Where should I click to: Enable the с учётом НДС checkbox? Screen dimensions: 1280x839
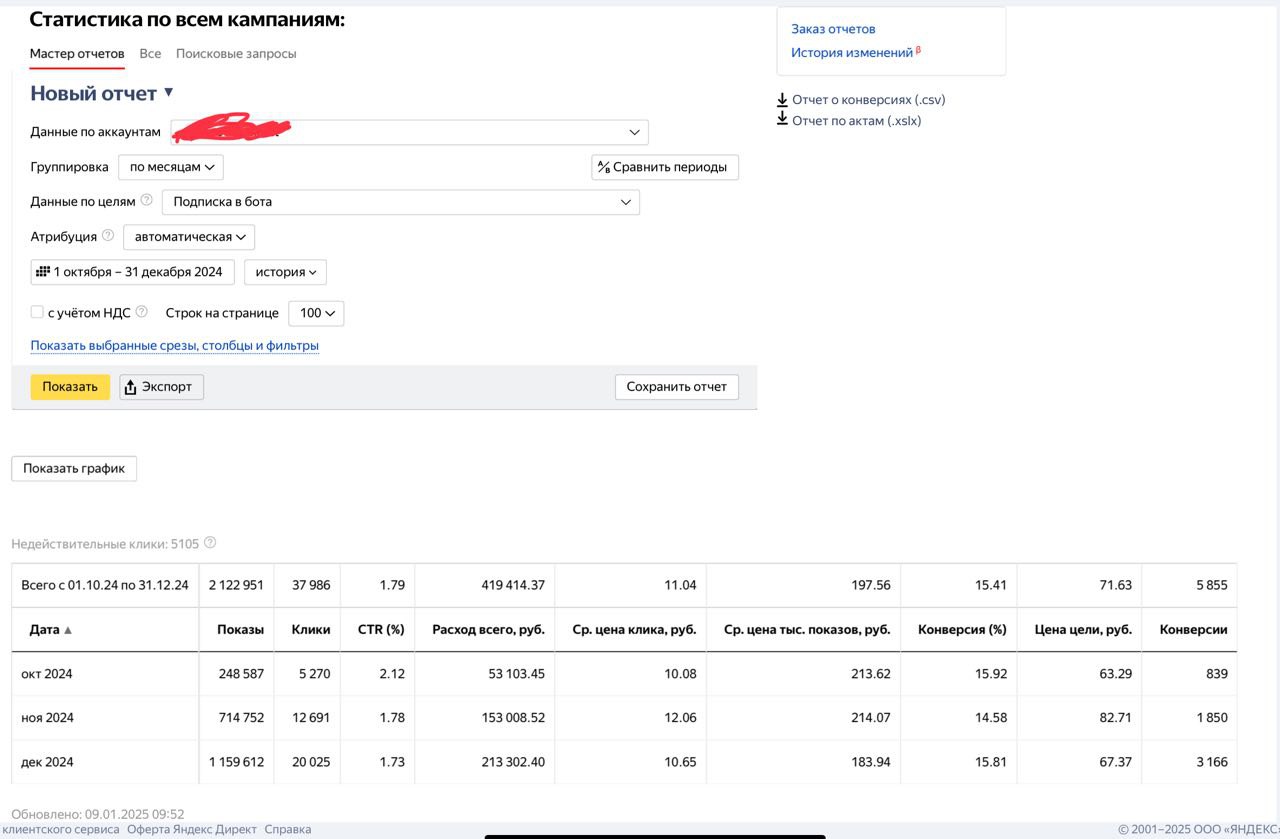37,312
